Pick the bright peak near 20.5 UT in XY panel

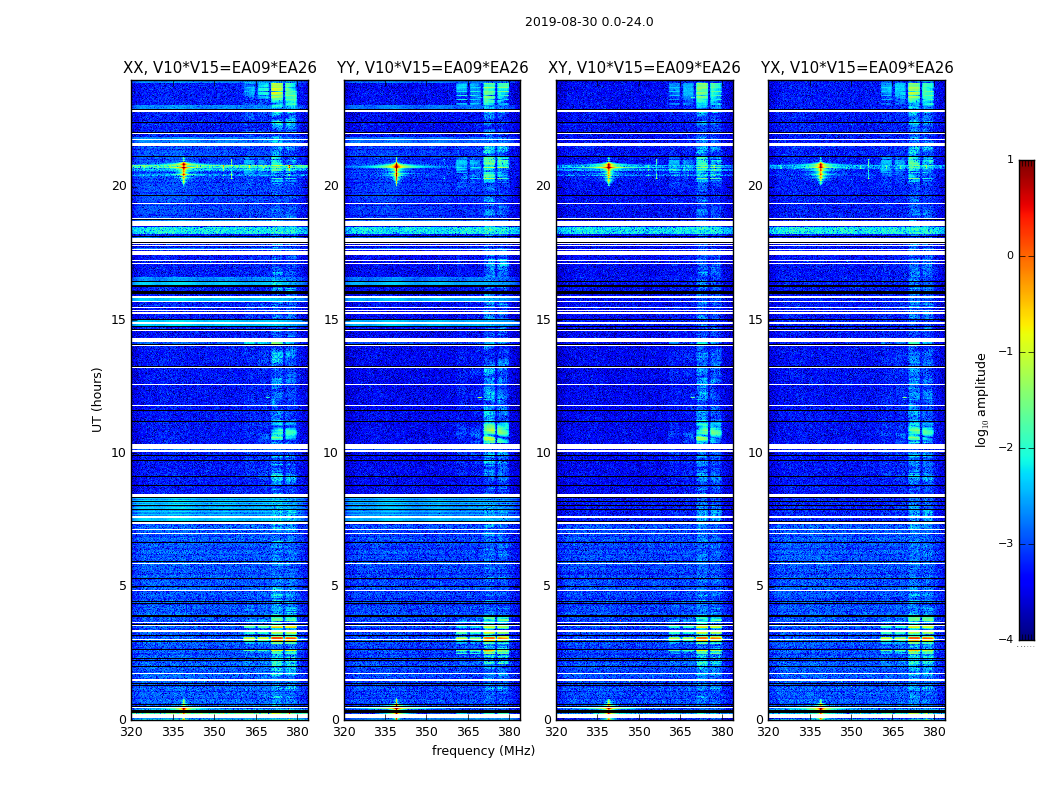click(608, 167)
